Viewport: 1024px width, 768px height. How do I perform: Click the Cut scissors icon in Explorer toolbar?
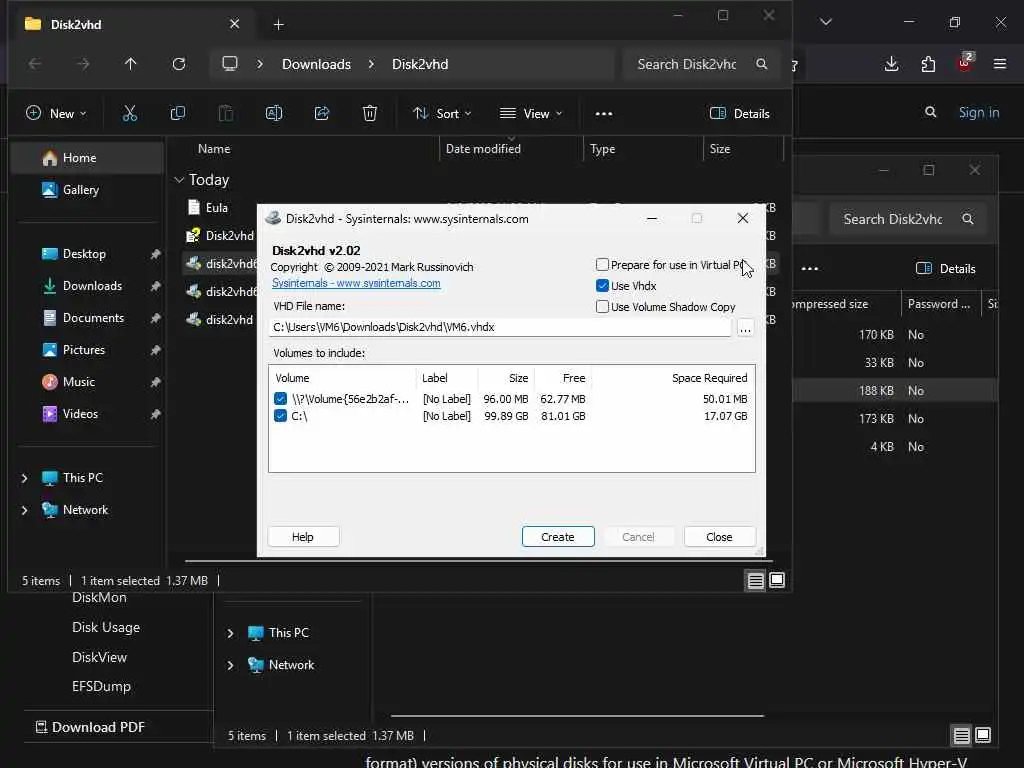click(130, 114)
